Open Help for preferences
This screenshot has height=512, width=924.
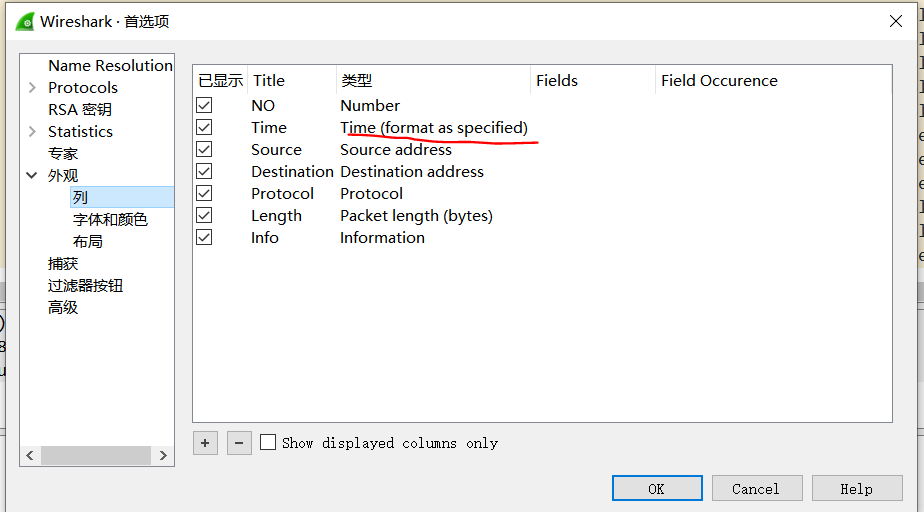click(856, 488)
